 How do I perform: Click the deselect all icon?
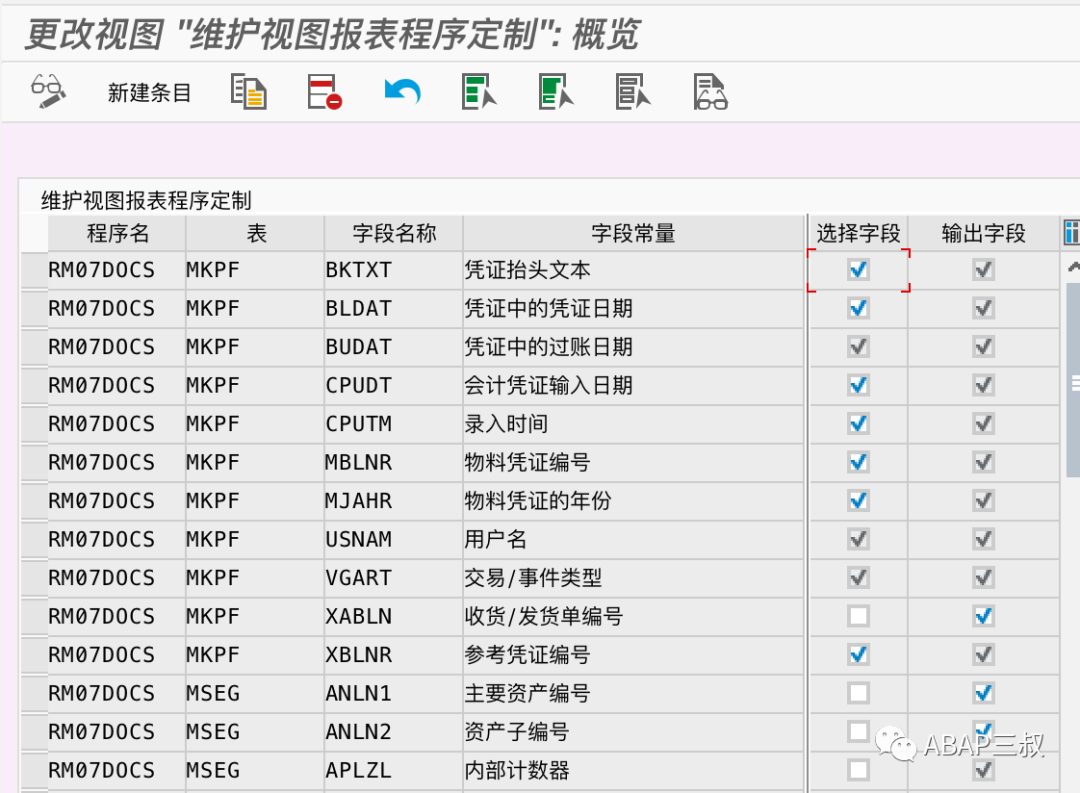(x=633, y=92)
